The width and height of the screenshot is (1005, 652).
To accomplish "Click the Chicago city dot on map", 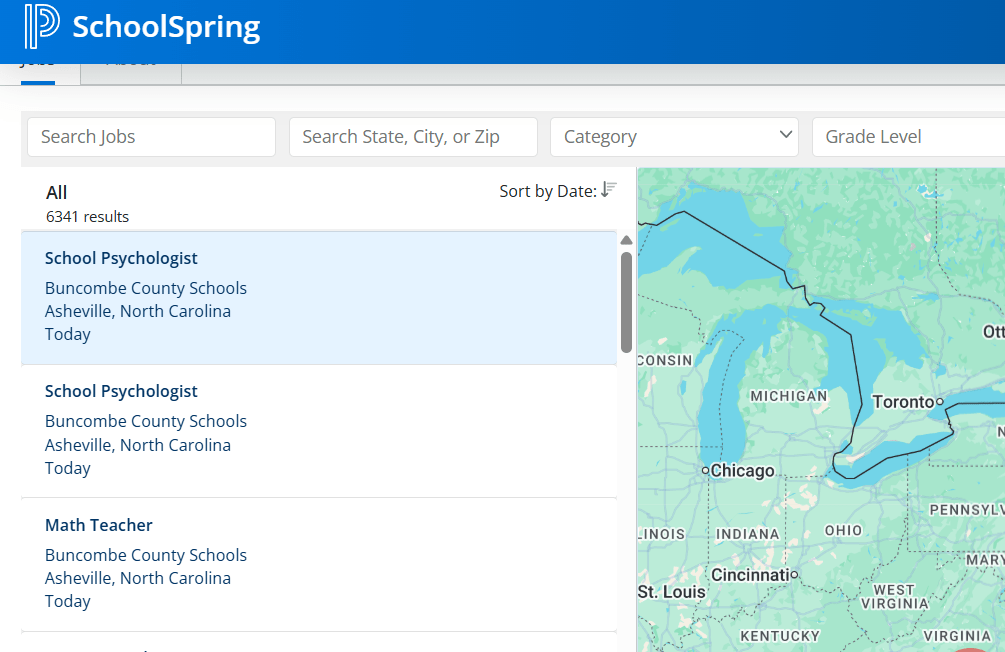I will 705,470.
